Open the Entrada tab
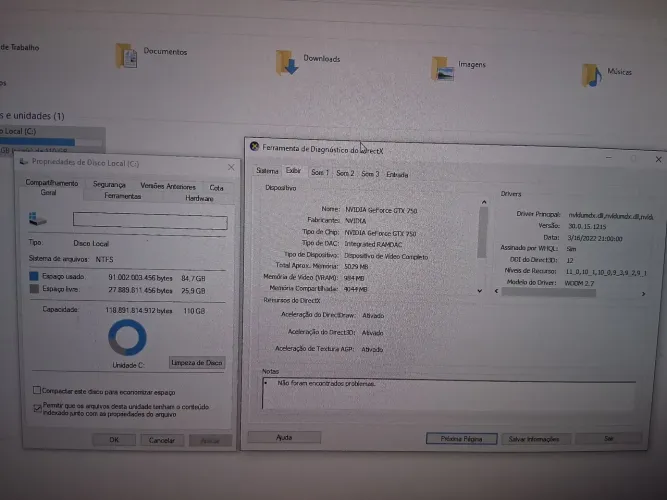667x500 pixels. click(x=397, y=174)
